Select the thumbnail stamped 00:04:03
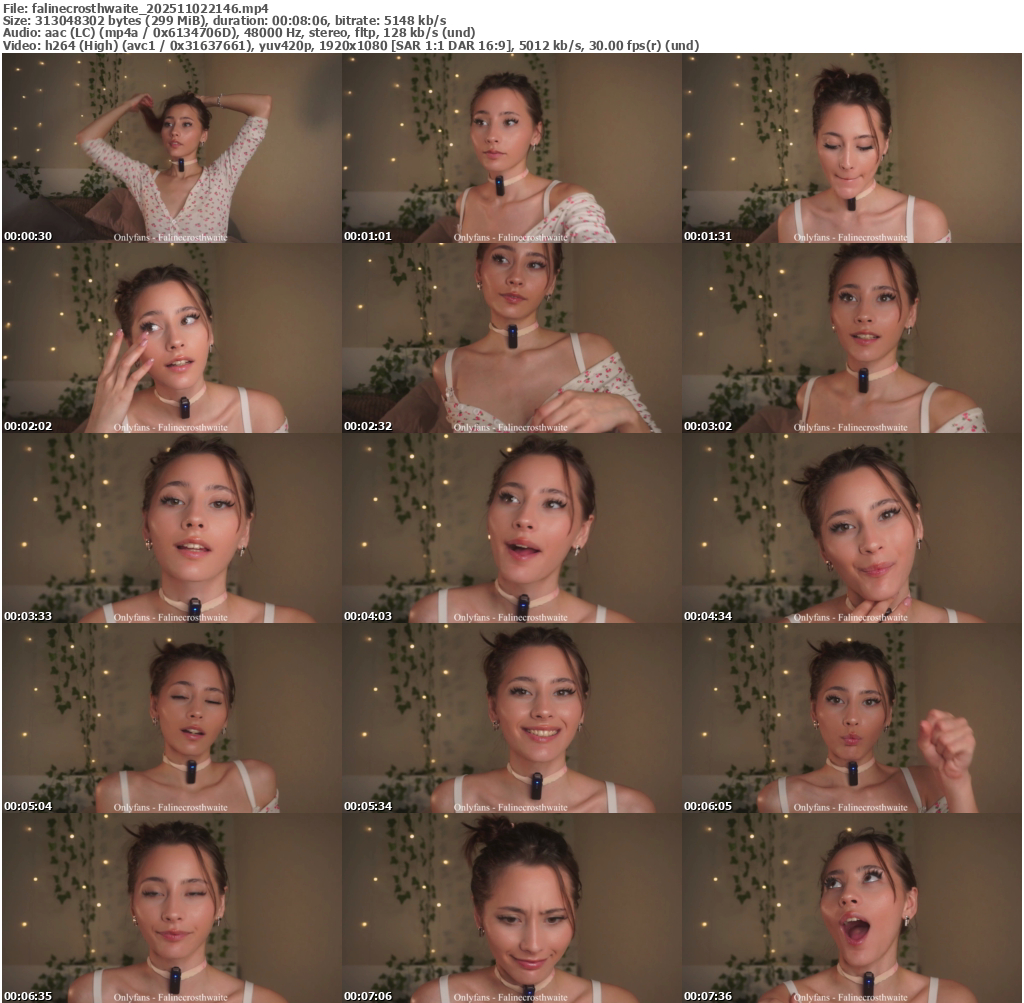This screenshot has height=1003, width=1024. [x=512, y=528]
